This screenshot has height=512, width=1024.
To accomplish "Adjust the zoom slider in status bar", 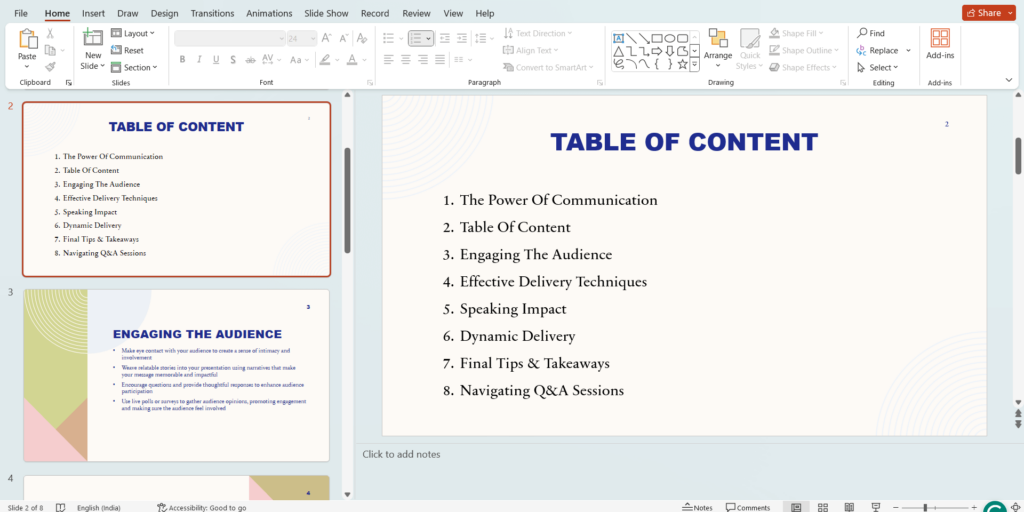I will (x=925, y=507).
